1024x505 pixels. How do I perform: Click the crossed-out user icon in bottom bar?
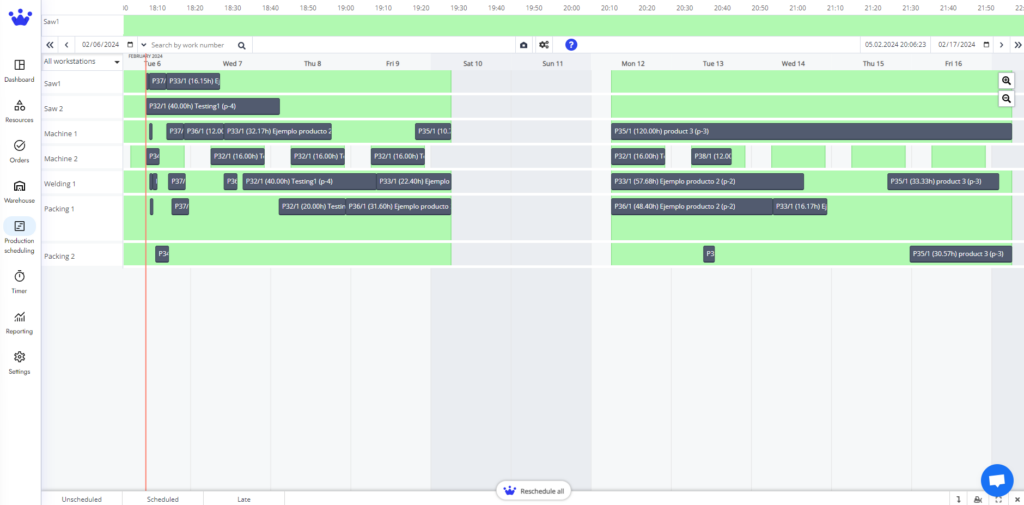[978, 499]
